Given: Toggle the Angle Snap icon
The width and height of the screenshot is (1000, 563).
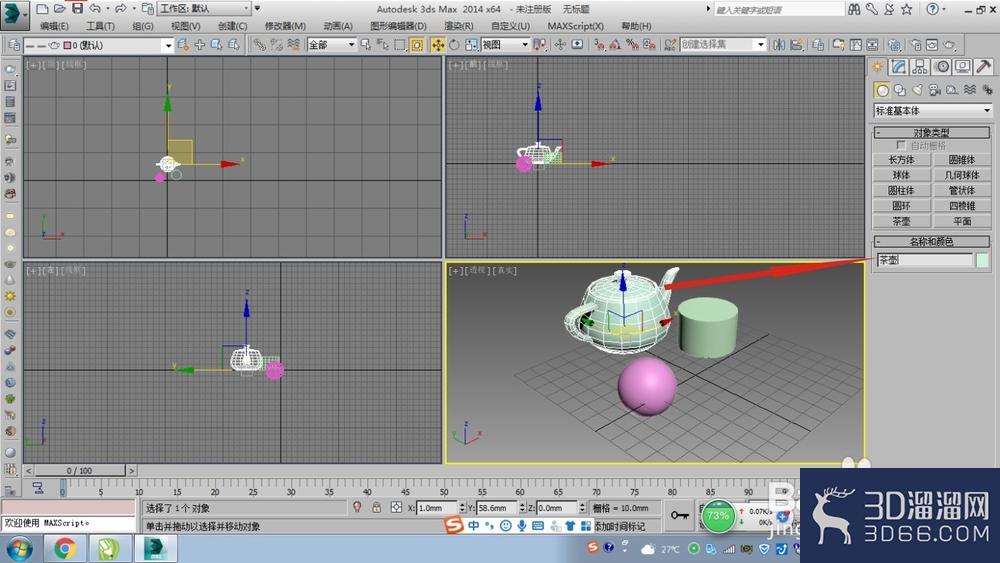Looking at the screenshot, I should pyautogui.click(x=615, y=45).
